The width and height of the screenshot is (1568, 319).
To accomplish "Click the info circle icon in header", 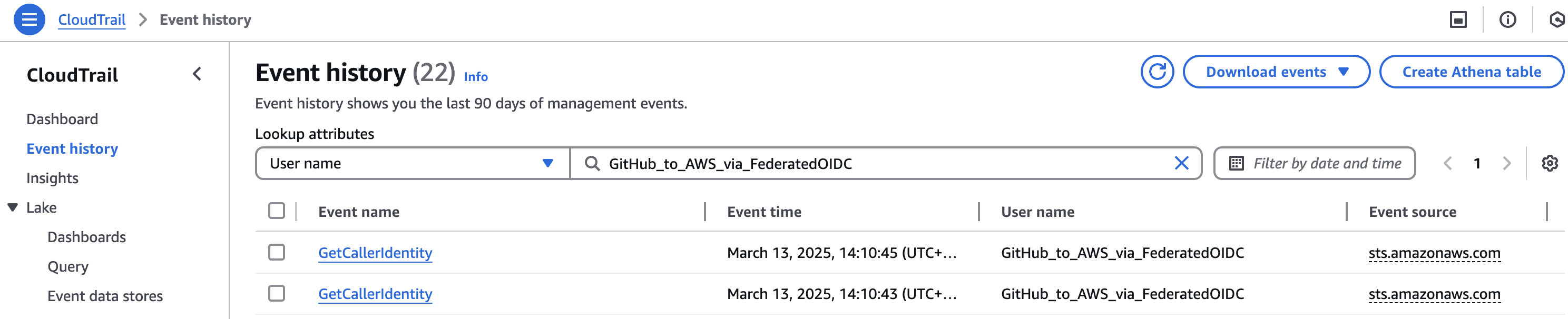I will pyautogui.click(x=1507, y=20).
